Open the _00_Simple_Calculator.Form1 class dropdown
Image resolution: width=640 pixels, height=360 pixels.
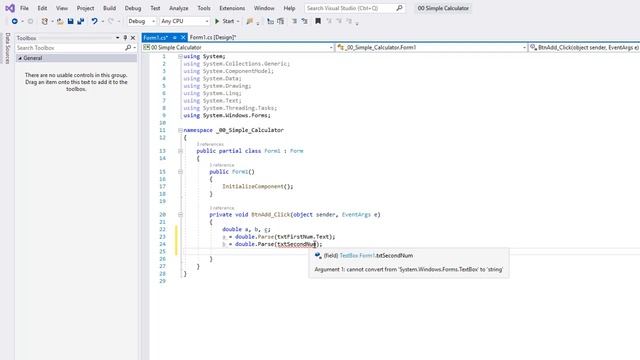coord(432,48)
